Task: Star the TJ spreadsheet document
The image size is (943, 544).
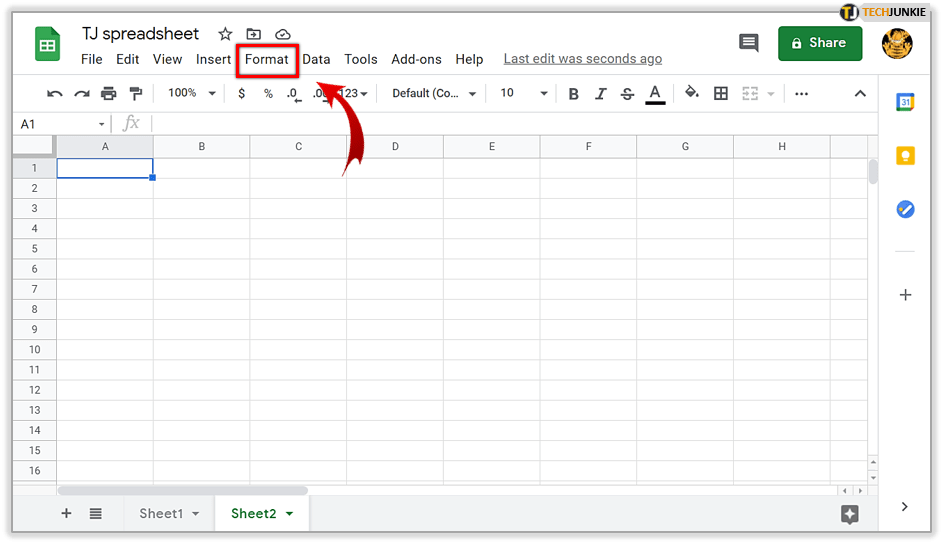Action: click(225, 35)
